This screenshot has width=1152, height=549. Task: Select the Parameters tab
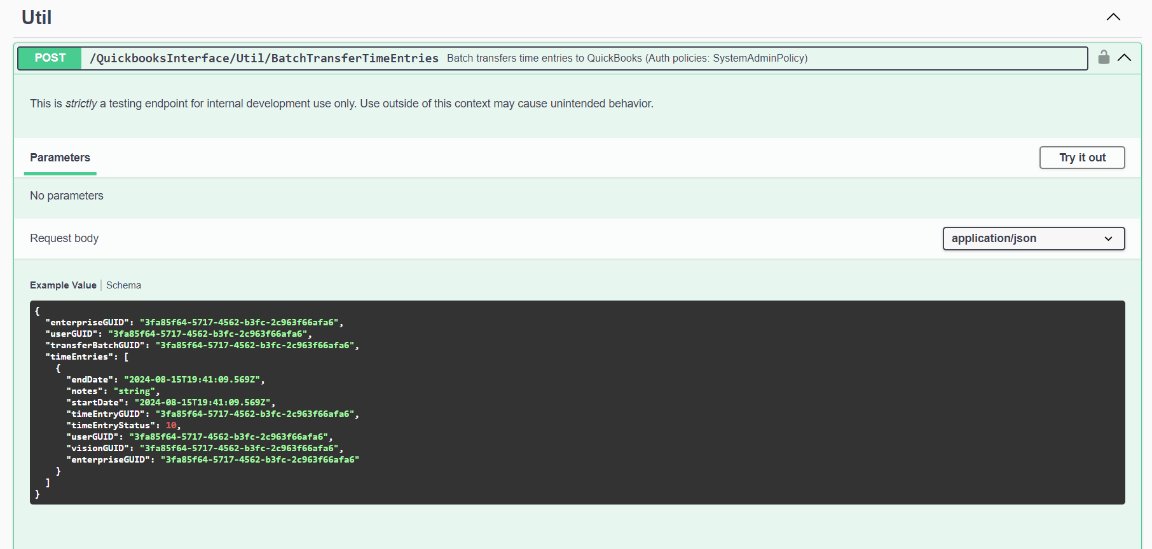(60, 158)
